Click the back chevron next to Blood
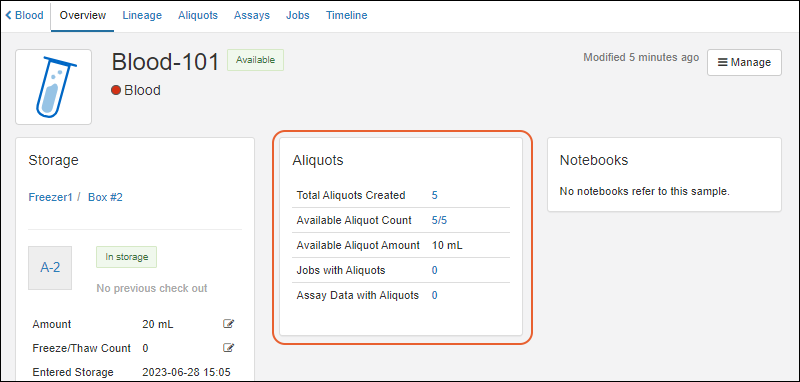 point(8,15)
